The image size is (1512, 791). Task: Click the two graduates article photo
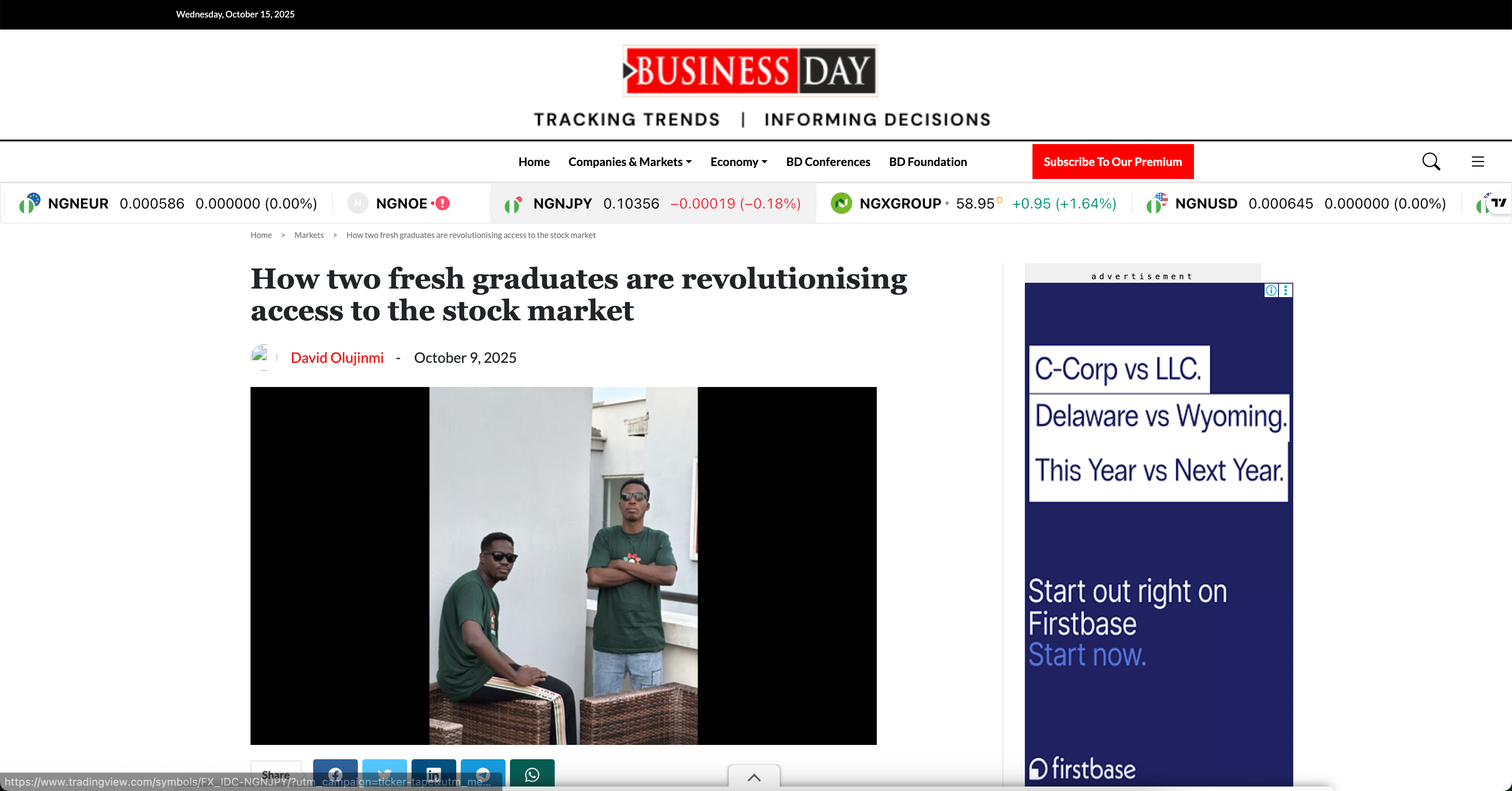click(563, 565)
